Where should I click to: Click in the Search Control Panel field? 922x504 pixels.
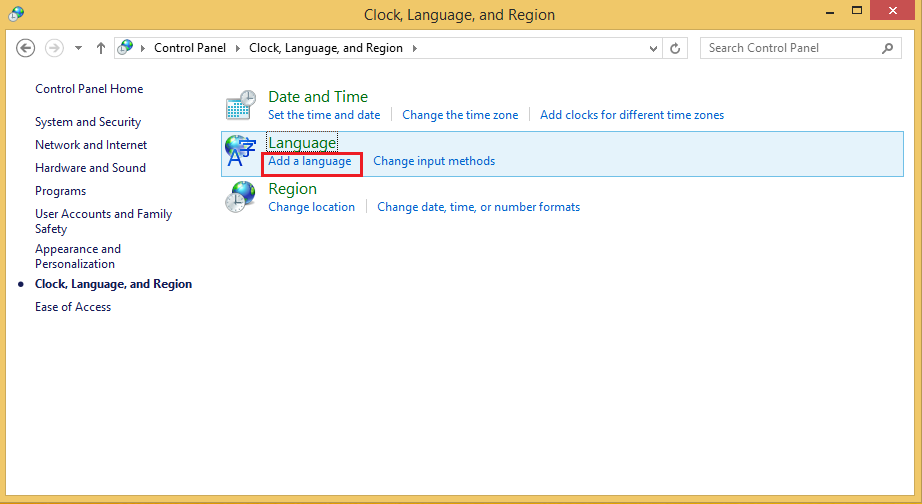click(788, 48)
